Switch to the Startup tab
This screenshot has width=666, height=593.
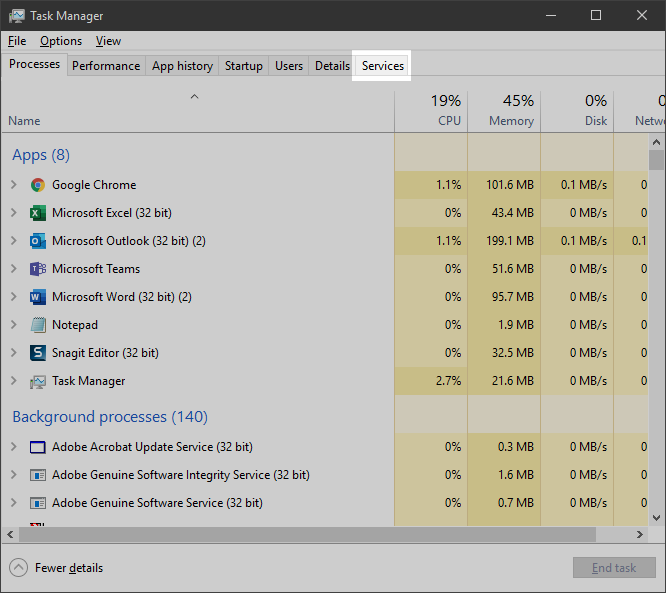pos(243,66)
